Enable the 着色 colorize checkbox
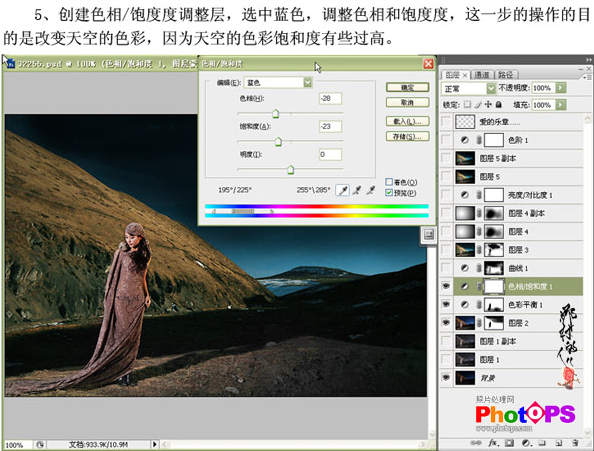Viewport: 594px width, 451px height. tap(389, 182)
